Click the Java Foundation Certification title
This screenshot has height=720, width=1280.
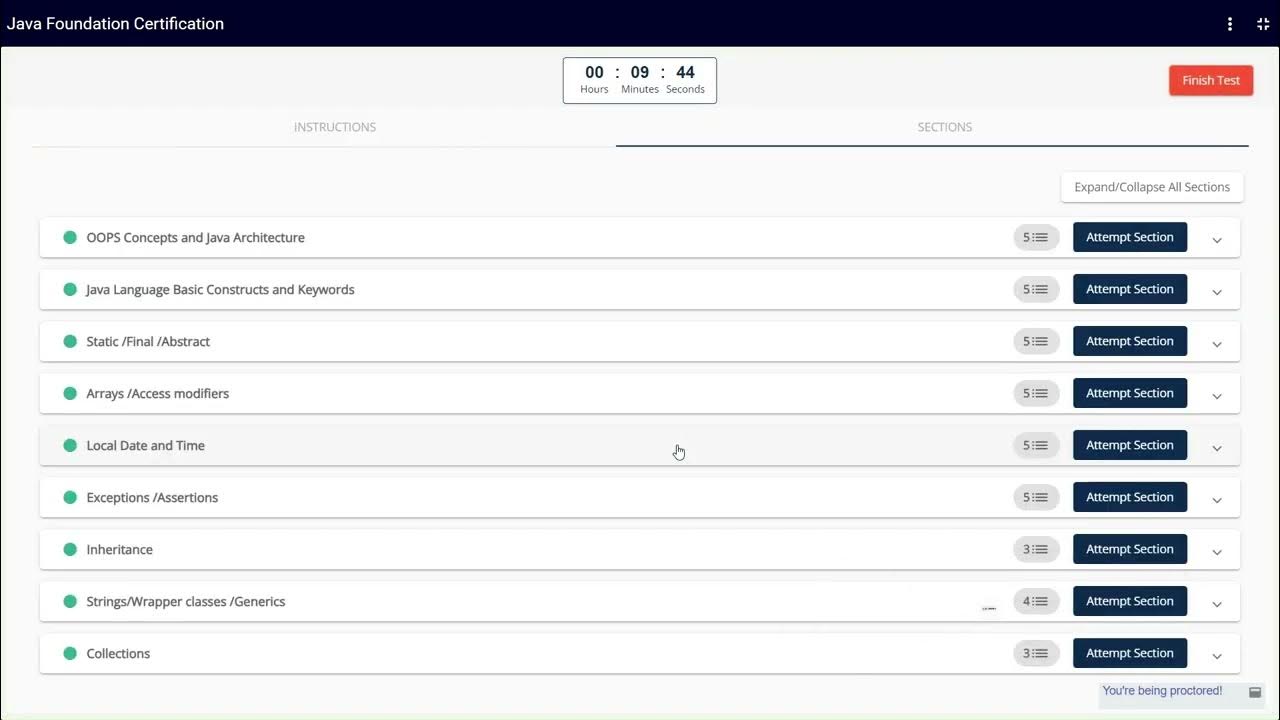click(x=116, y=24)
